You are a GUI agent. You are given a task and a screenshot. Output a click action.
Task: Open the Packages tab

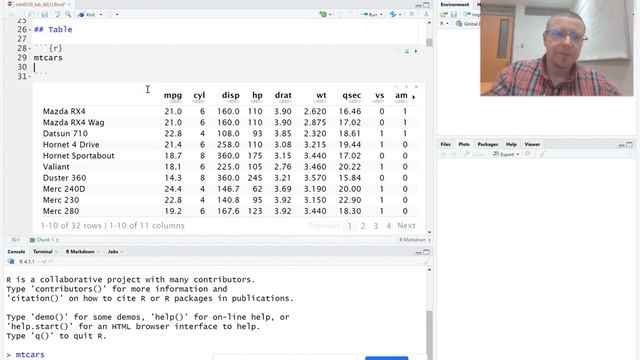[488, 144]
